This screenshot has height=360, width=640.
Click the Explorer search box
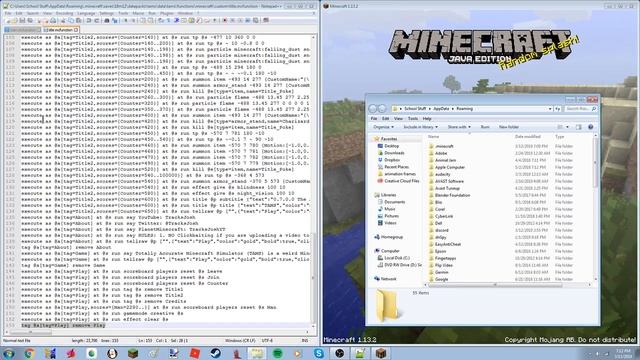580,109
